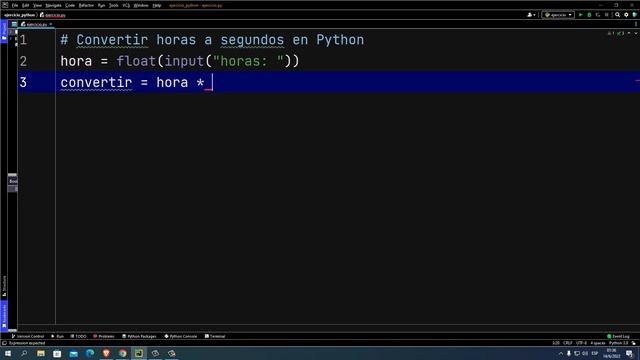The image size is (640, 360).
Task: Toggle the Project tool window stripe
Action: coord(4,32)
